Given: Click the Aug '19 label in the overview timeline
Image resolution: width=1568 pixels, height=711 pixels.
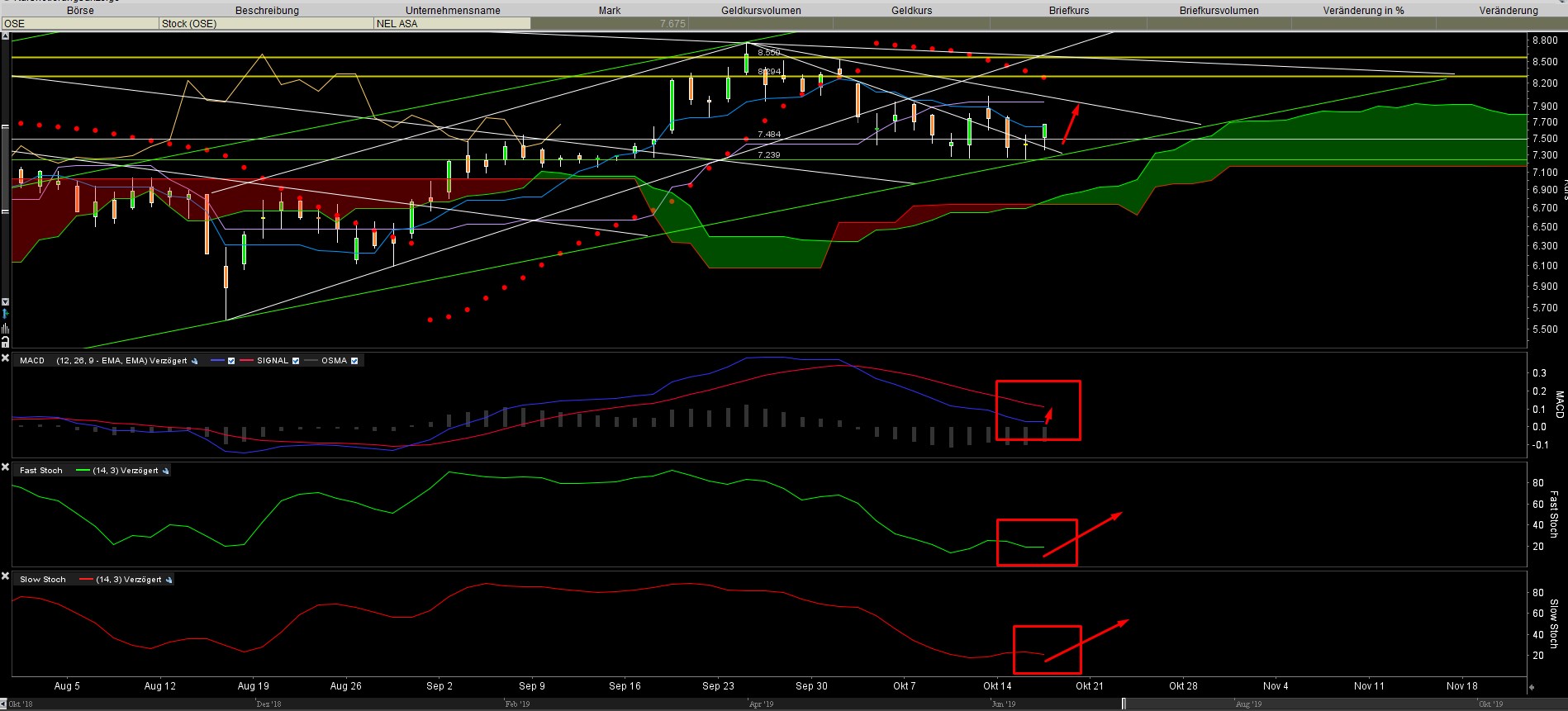Looking at the screenshot, I should pos(1248,704).
